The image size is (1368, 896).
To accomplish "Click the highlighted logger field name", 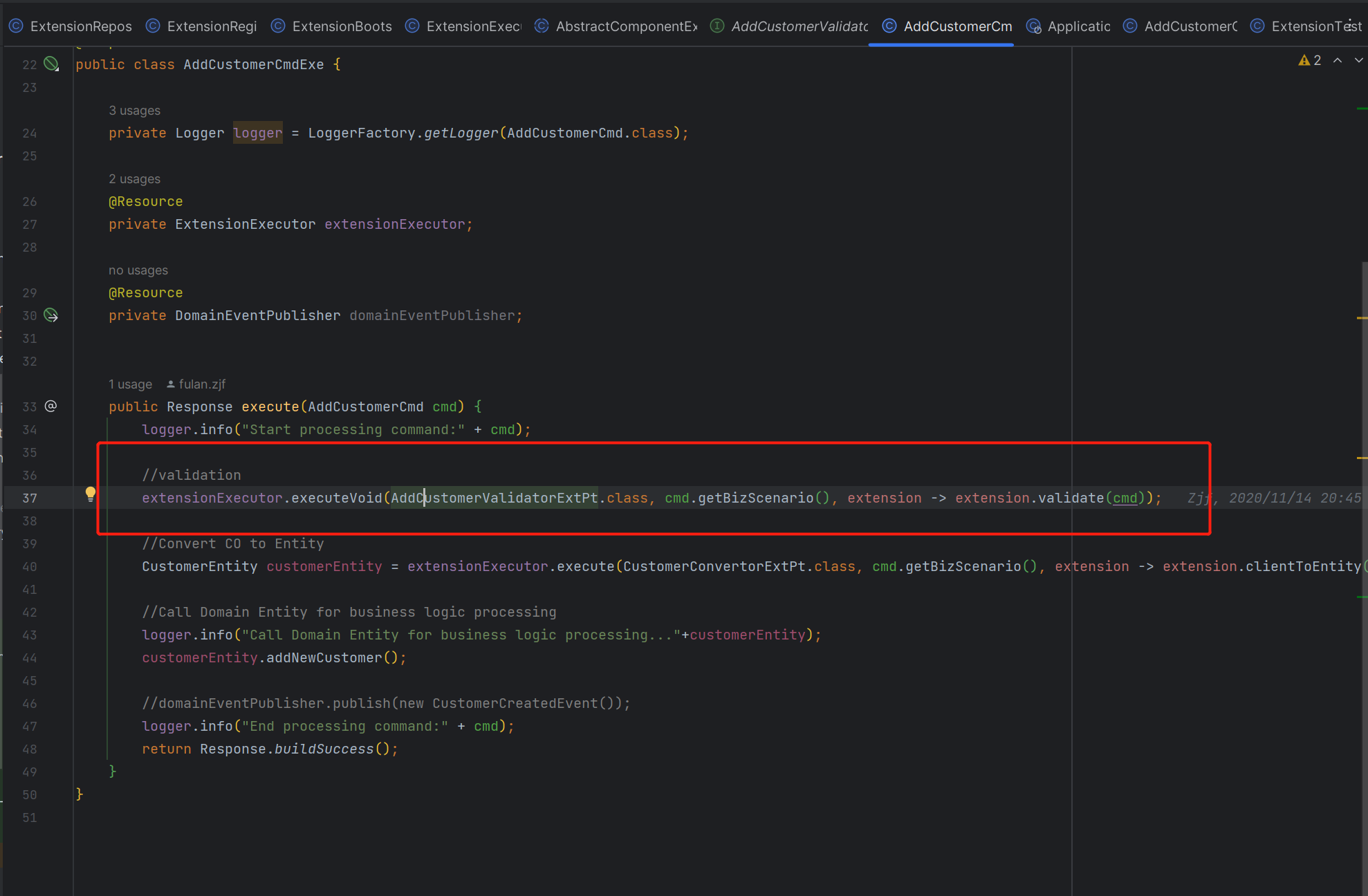I will coord(258,133).
